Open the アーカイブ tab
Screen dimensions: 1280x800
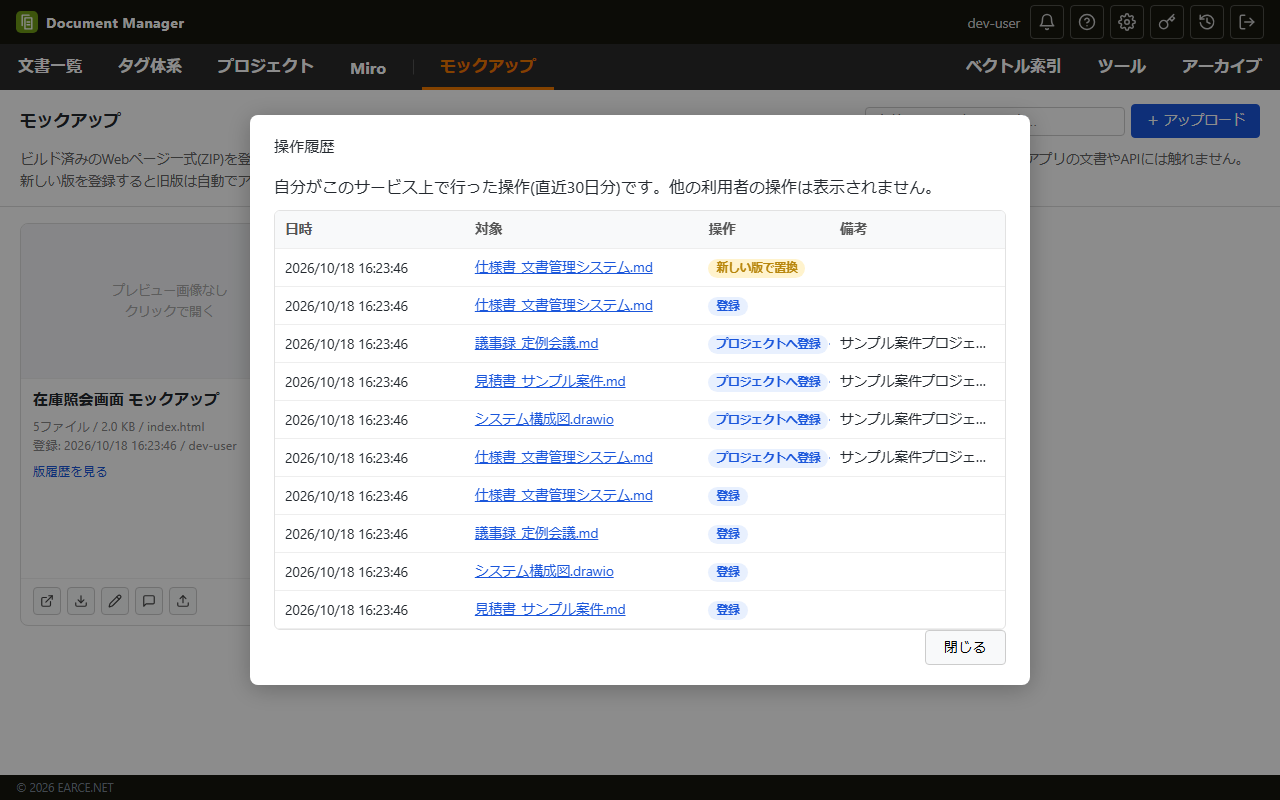[1221, 67]
